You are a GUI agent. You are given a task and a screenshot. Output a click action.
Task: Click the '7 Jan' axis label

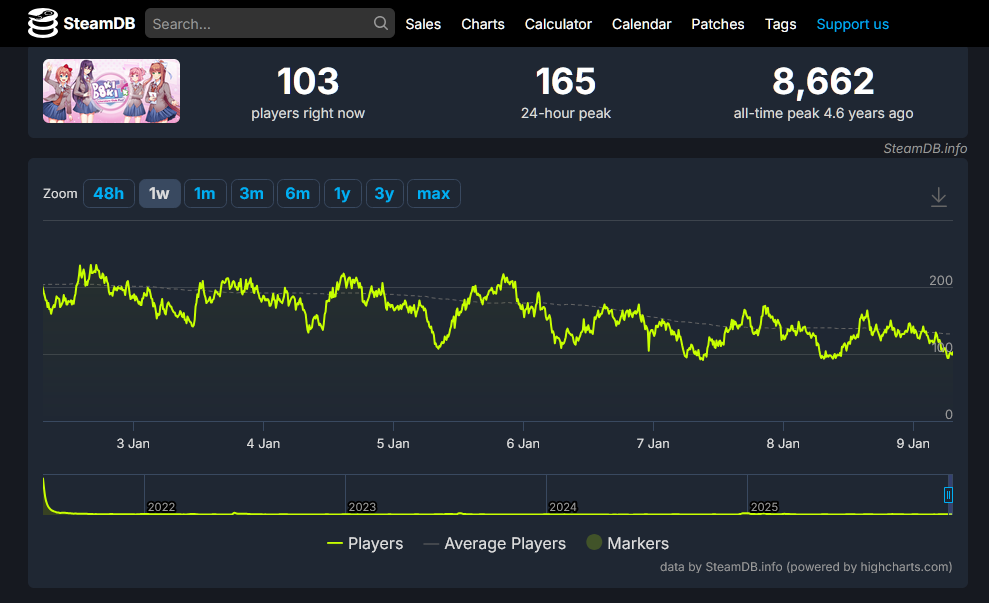[653, 443]
